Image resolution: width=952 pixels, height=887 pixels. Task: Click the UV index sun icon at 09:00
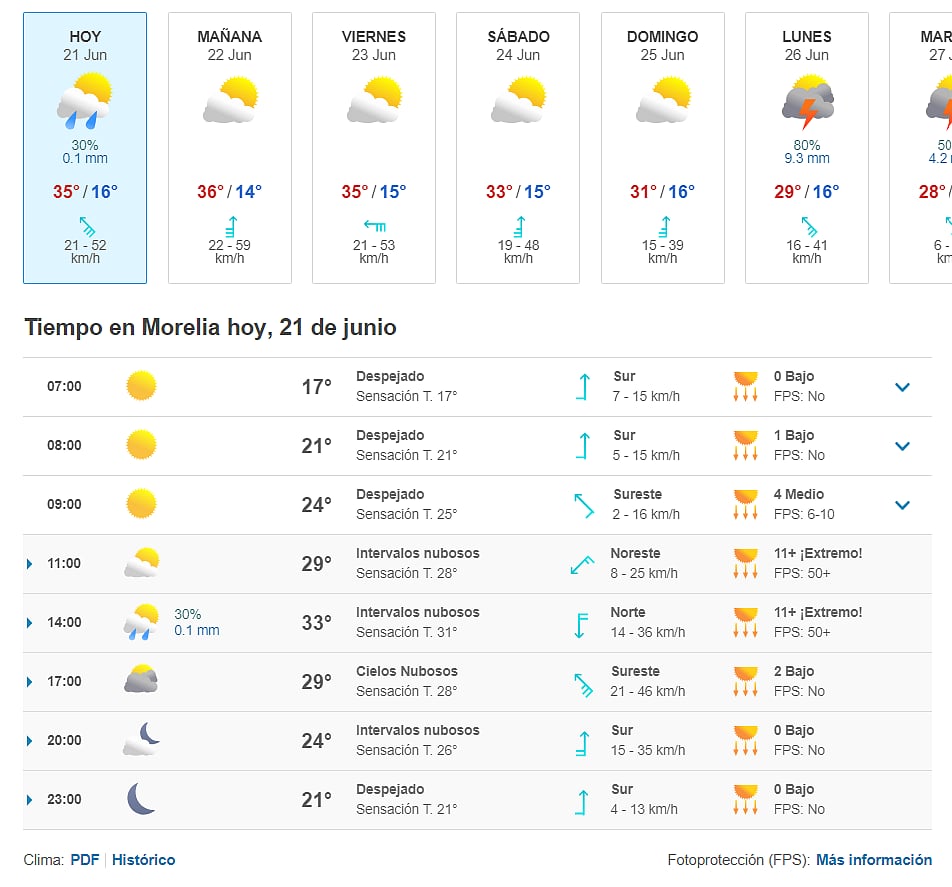745,504
